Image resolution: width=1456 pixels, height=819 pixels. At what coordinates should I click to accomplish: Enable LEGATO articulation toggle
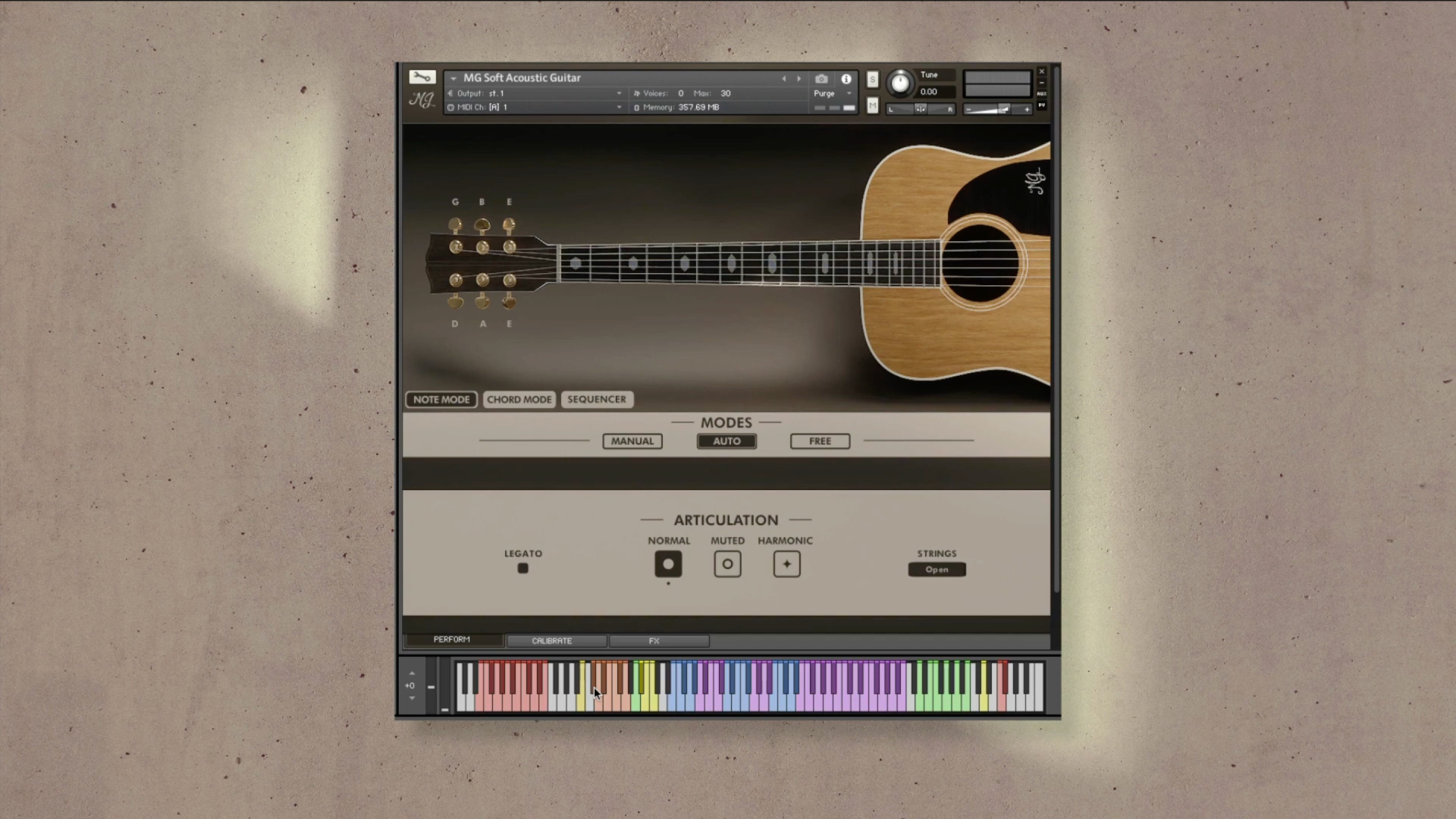tap(522, 568)
